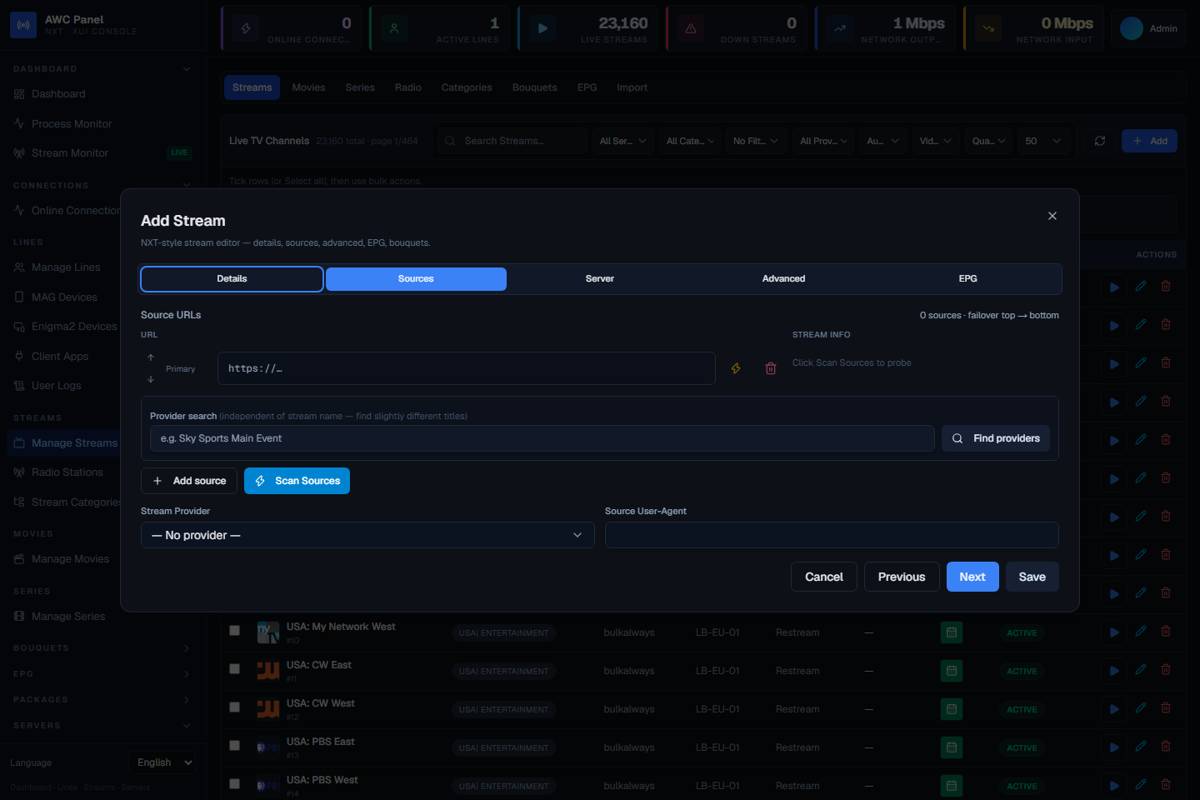
Task: Click Find providers button
Action: [x=996, y=438]
